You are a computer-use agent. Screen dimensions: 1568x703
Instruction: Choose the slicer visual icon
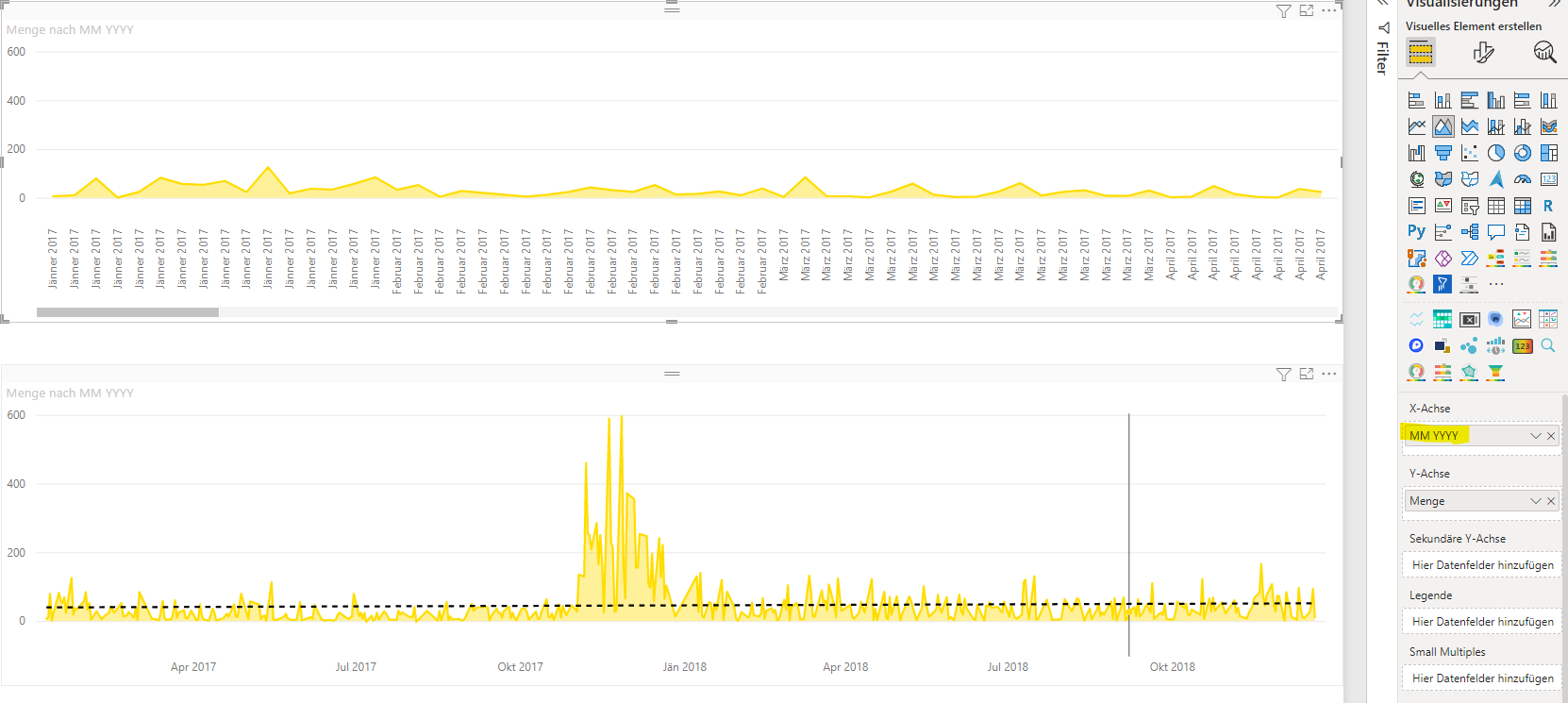[x=1470, y=206]
